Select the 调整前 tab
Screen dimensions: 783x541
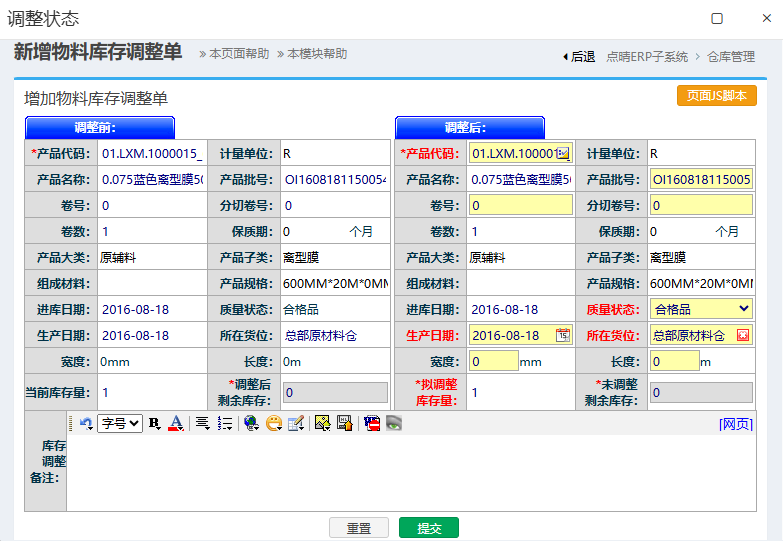(x=99, y=127)
